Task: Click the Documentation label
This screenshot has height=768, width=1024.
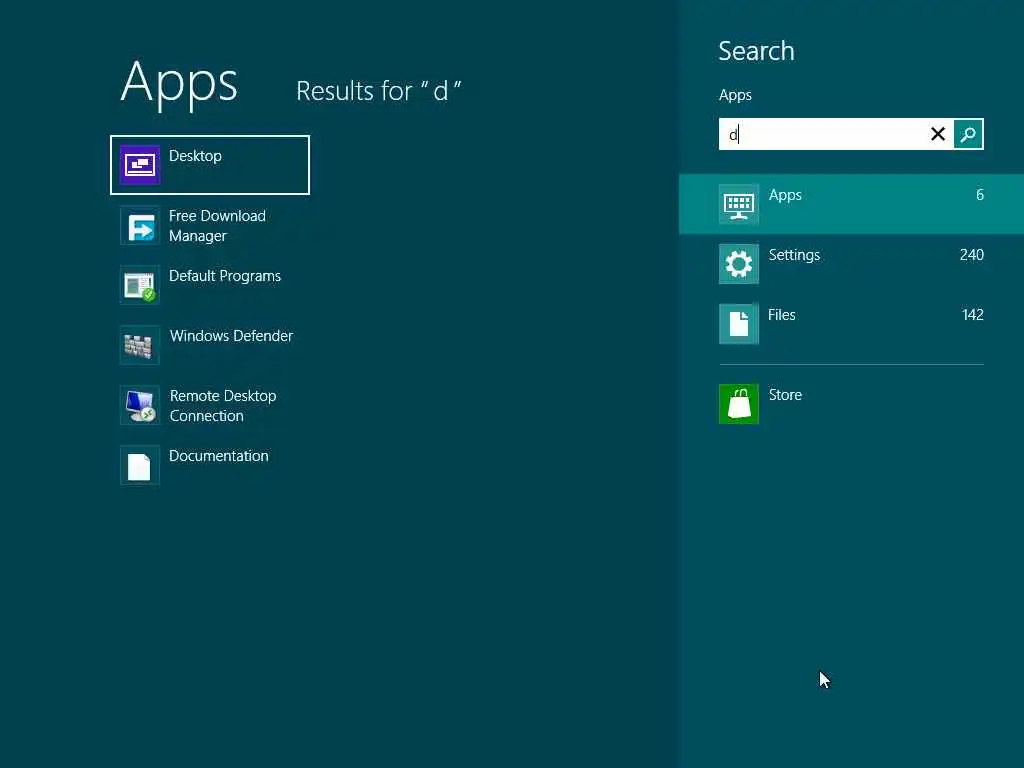Action: coord(219,456)
